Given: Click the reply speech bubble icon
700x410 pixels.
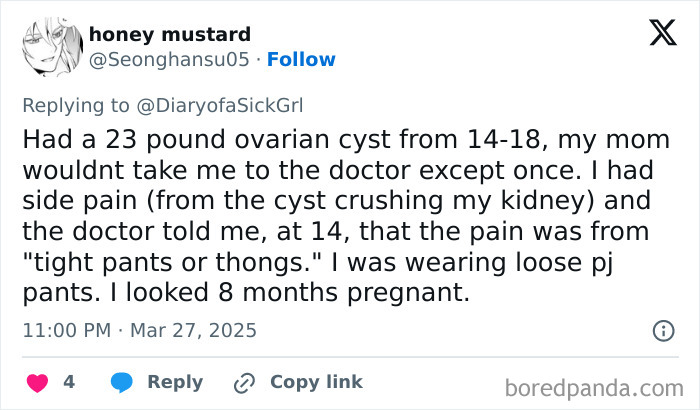Looking at the screenshot, I should point(122,383).
